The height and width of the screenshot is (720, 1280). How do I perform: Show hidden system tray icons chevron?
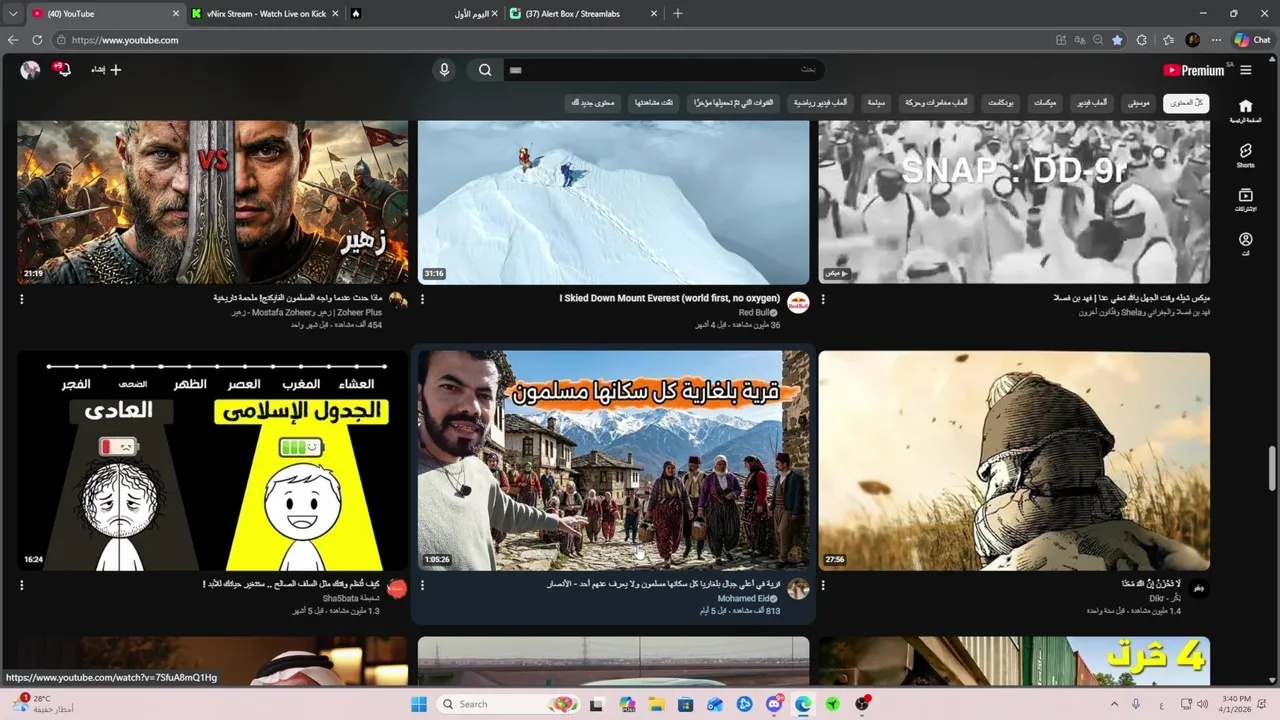(1114, 704)
